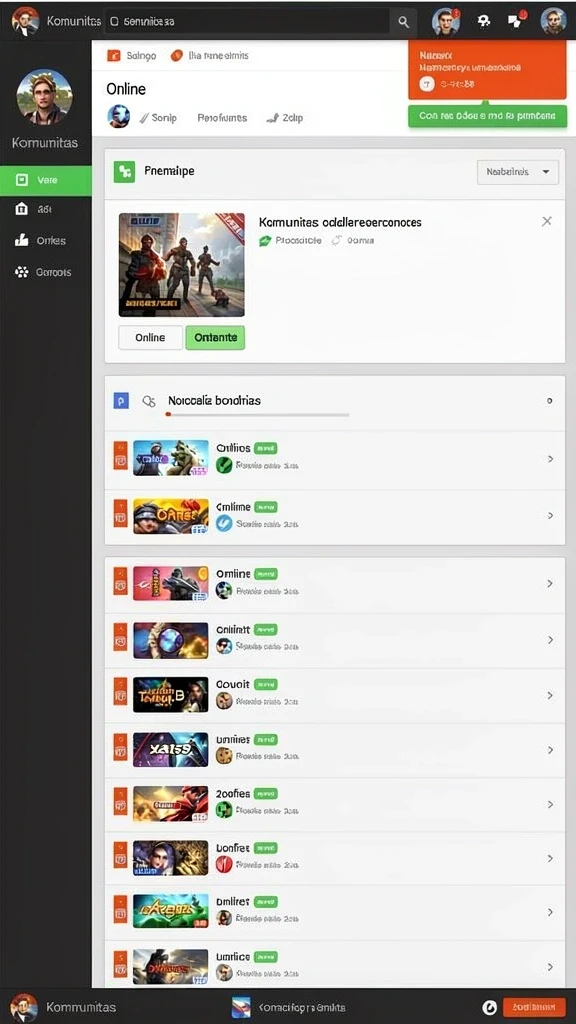Click the Sonip pencil link

point(157,118)
